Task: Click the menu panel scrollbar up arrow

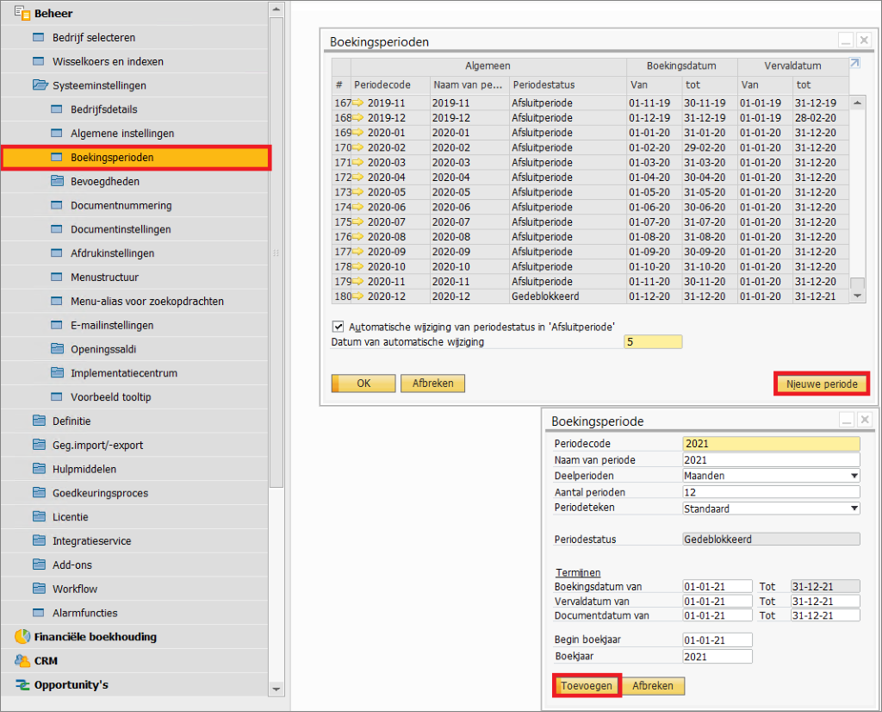Action: (x=276, y=10)
